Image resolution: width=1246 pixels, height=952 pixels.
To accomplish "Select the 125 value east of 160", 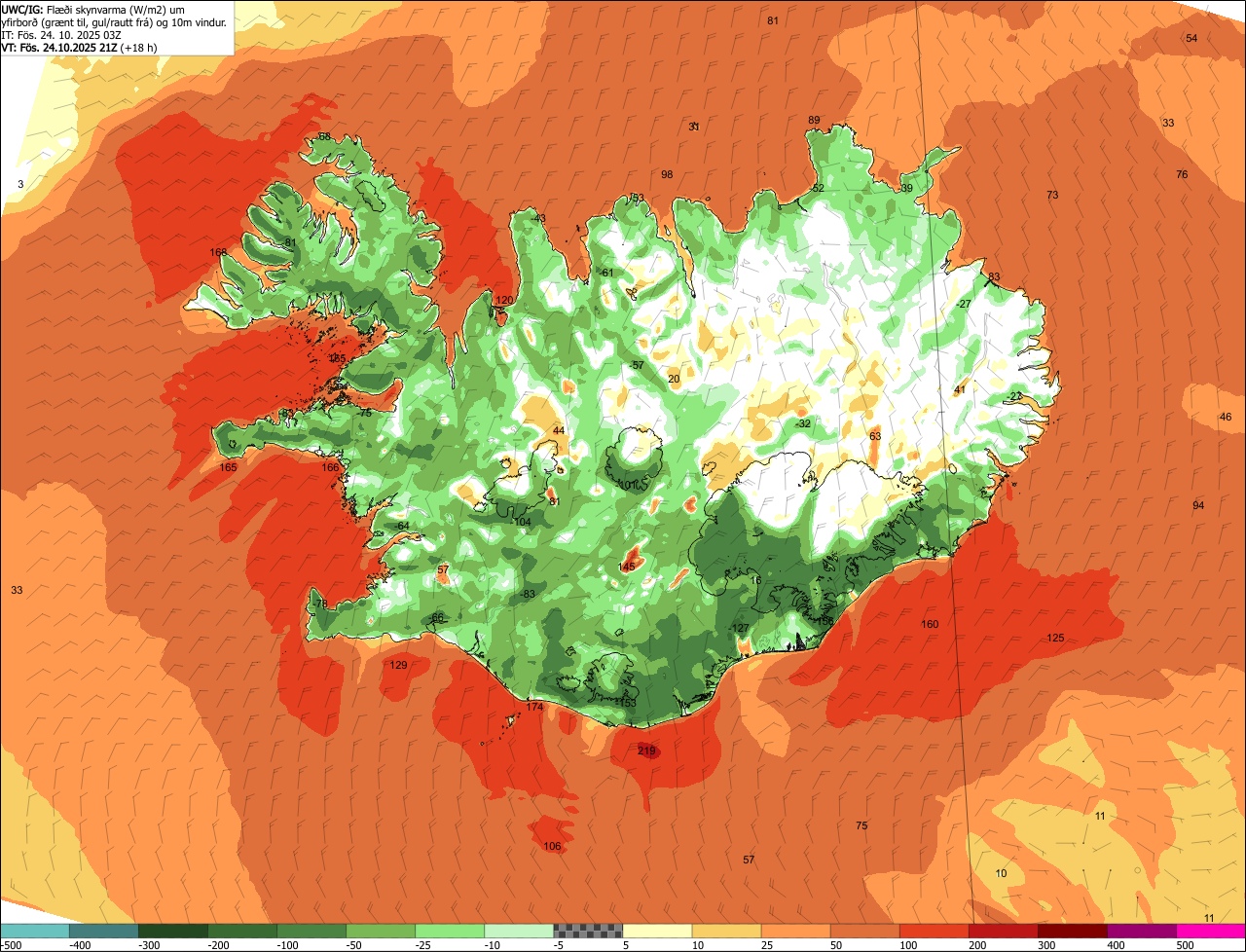I will (1055, 638).
